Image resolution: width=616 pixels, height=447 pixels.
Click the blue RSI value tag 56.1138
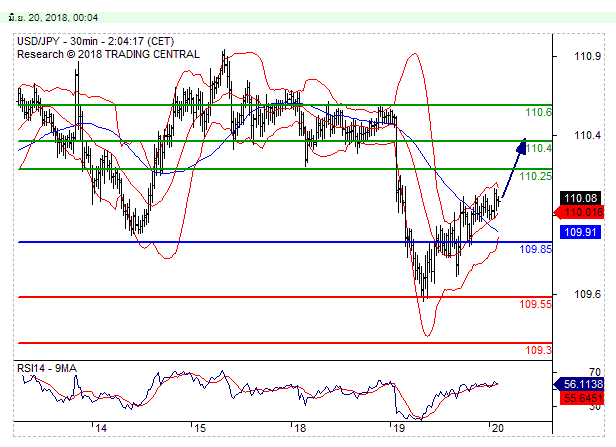(579, 384)
